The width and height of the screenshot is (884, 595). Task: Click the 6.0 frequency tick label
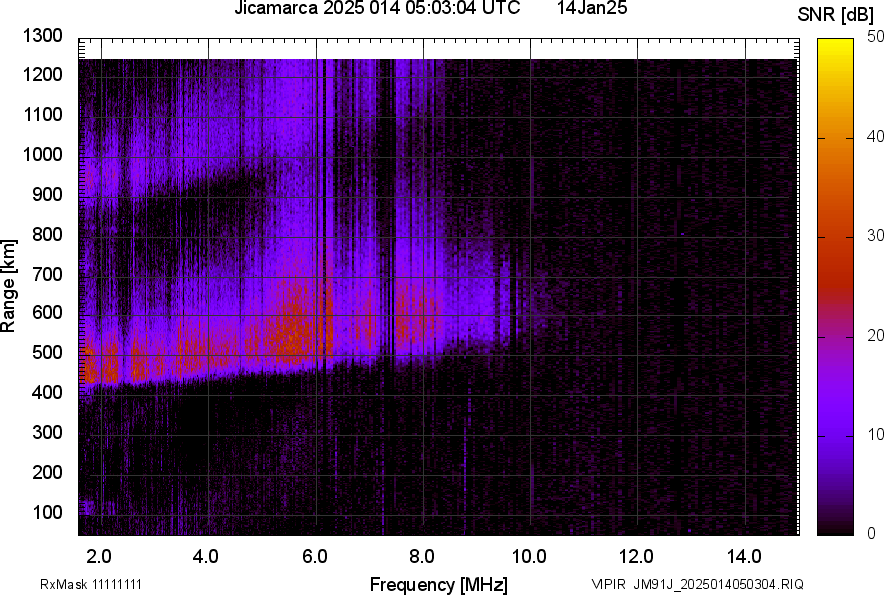click(x=315, y=557)
